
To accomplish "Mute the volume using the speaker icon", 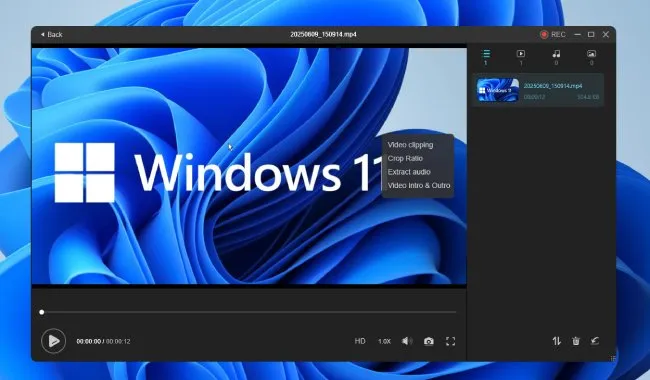I will pos(407,341).
